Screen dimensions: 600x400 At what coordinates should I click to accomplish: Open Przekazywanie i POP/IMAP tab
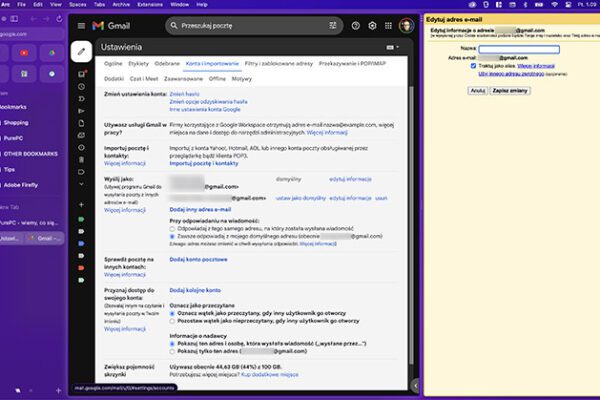click(x=352, y=64)
